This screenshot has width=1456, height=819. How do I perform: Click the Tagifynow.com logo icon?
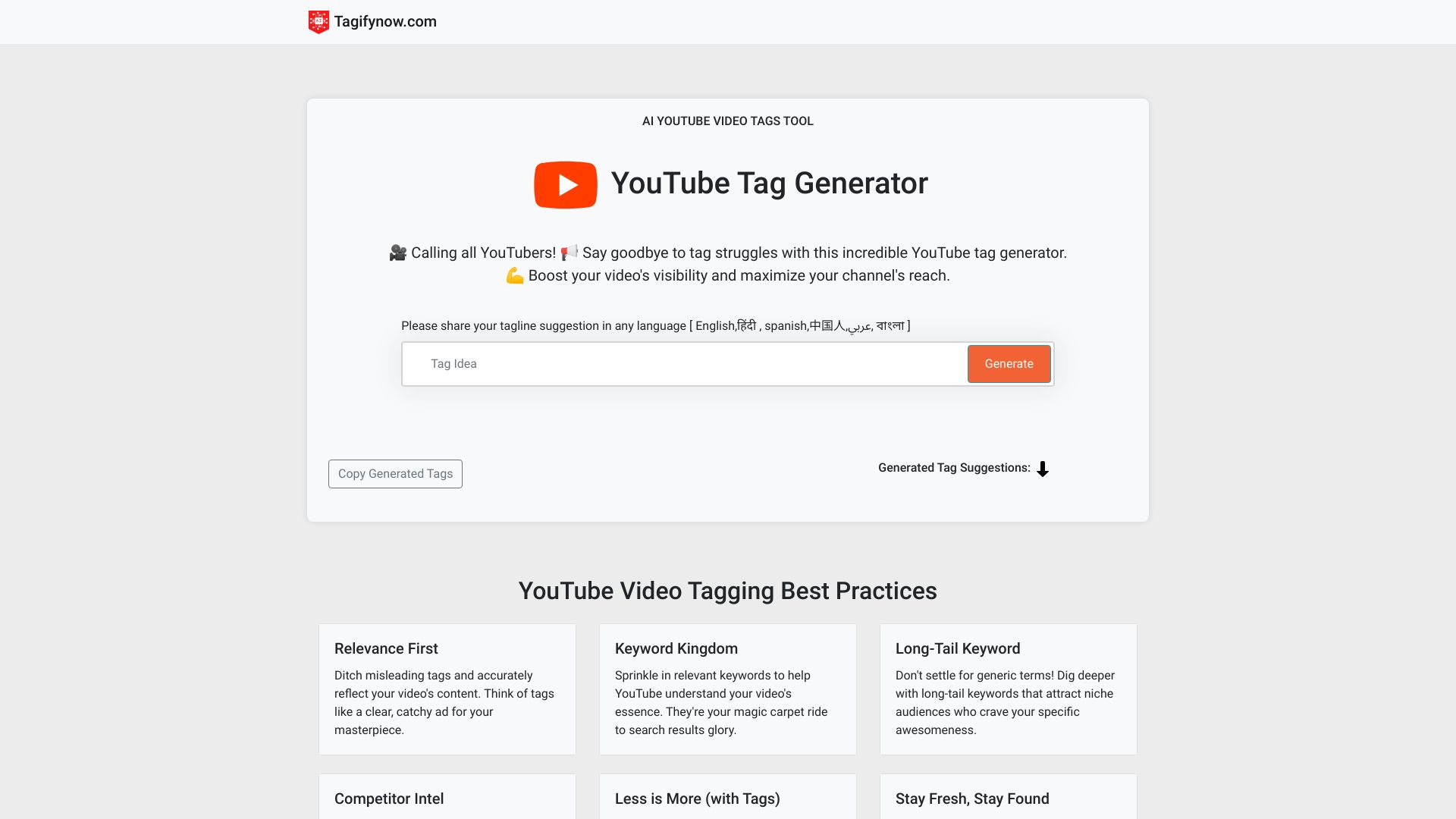[318, 21]
